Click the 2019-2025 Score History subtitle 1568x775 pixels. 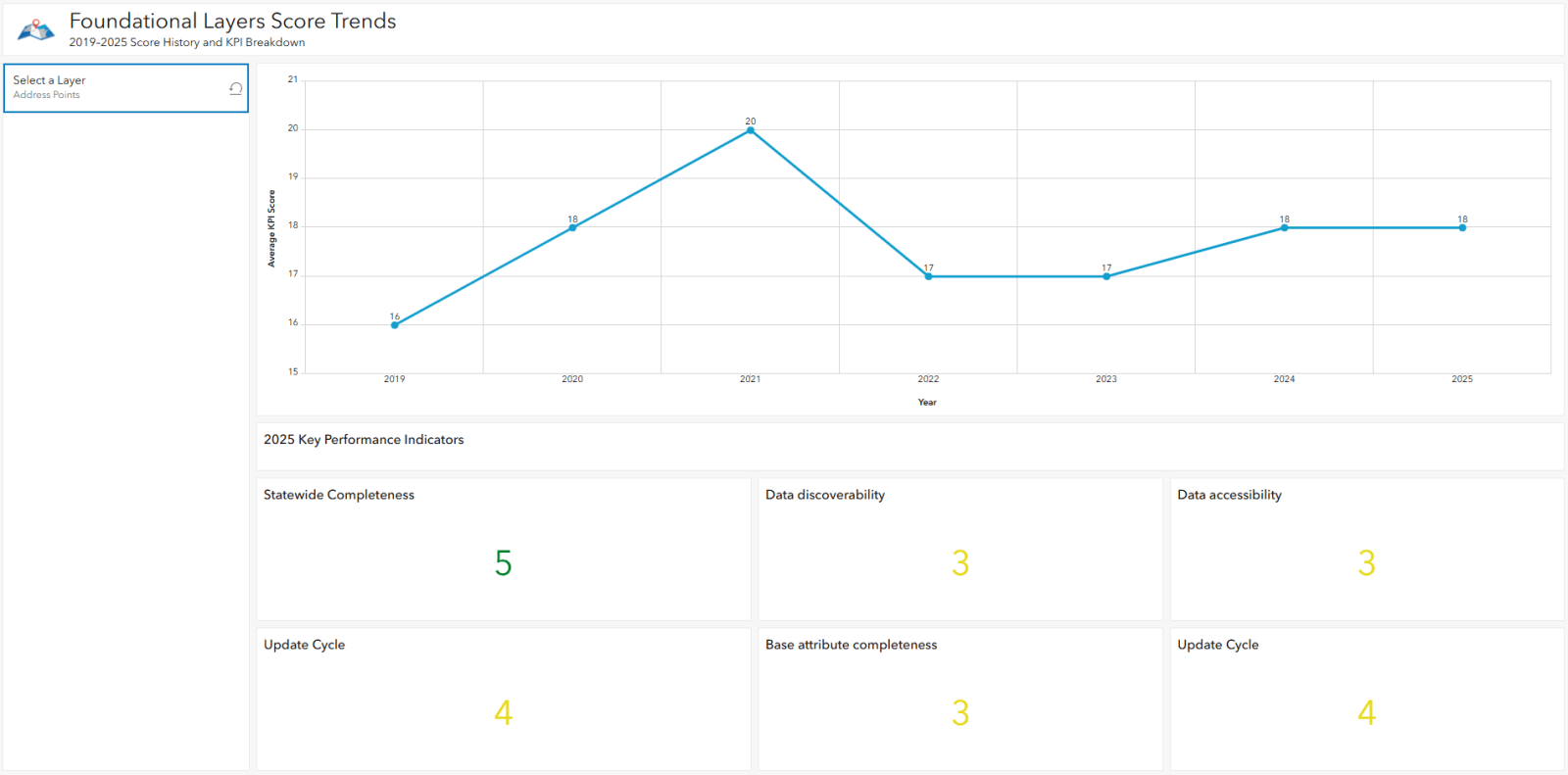(x=187, y=42)
